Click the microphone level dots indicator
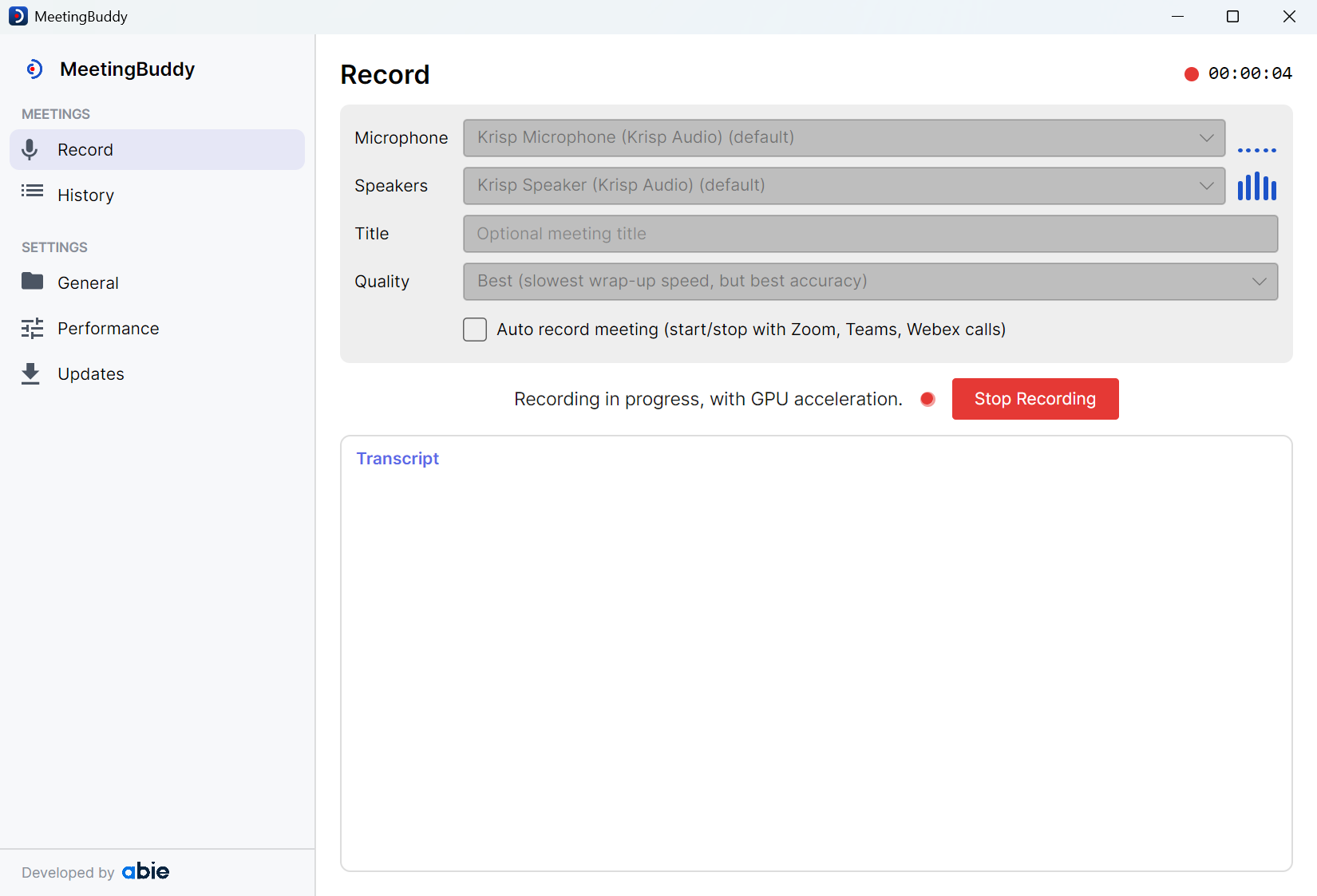This screenshot has height=896, width=1317. pos(1256,150)
